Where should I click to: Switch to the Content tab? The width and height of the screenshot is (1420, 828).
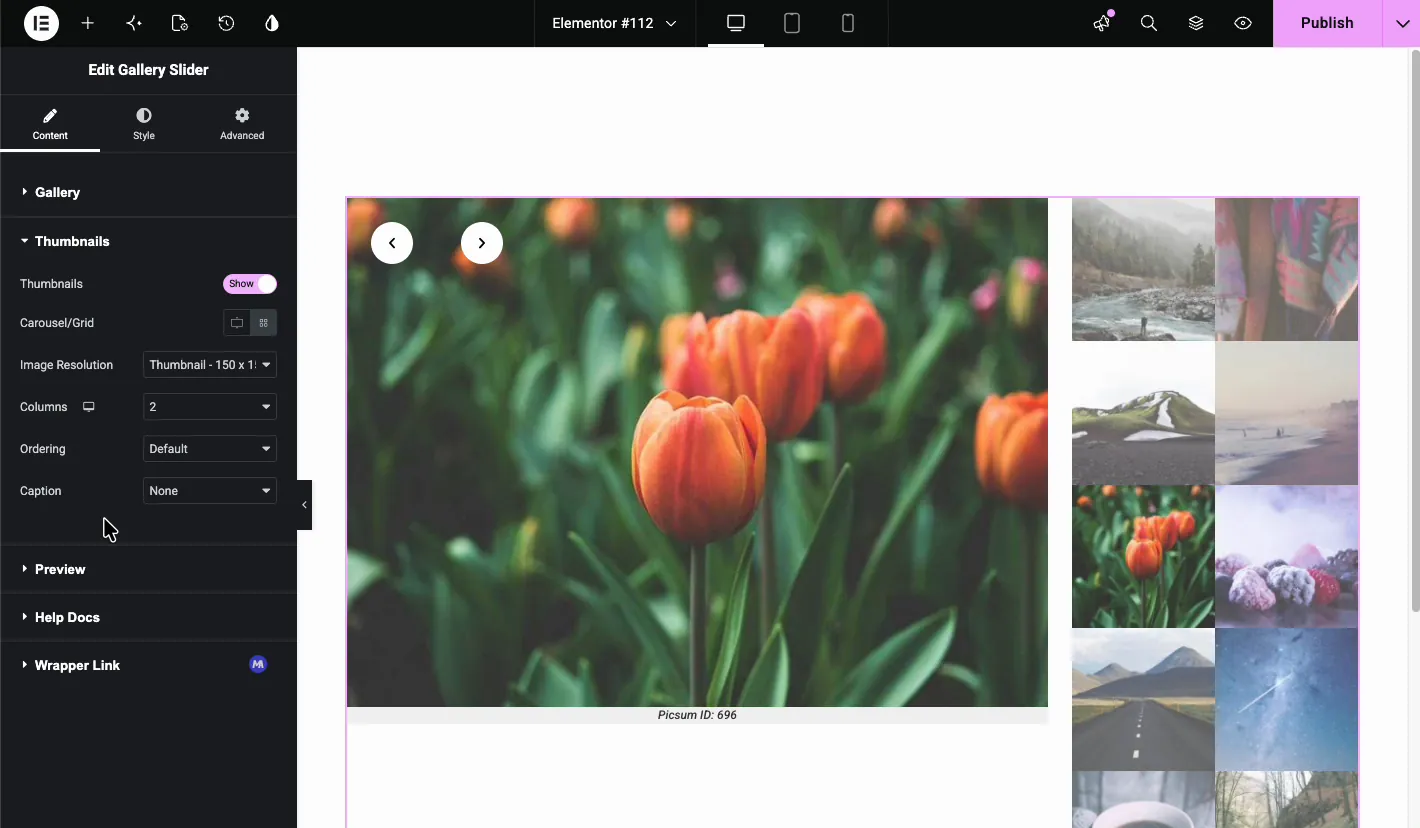pos(50,125)
